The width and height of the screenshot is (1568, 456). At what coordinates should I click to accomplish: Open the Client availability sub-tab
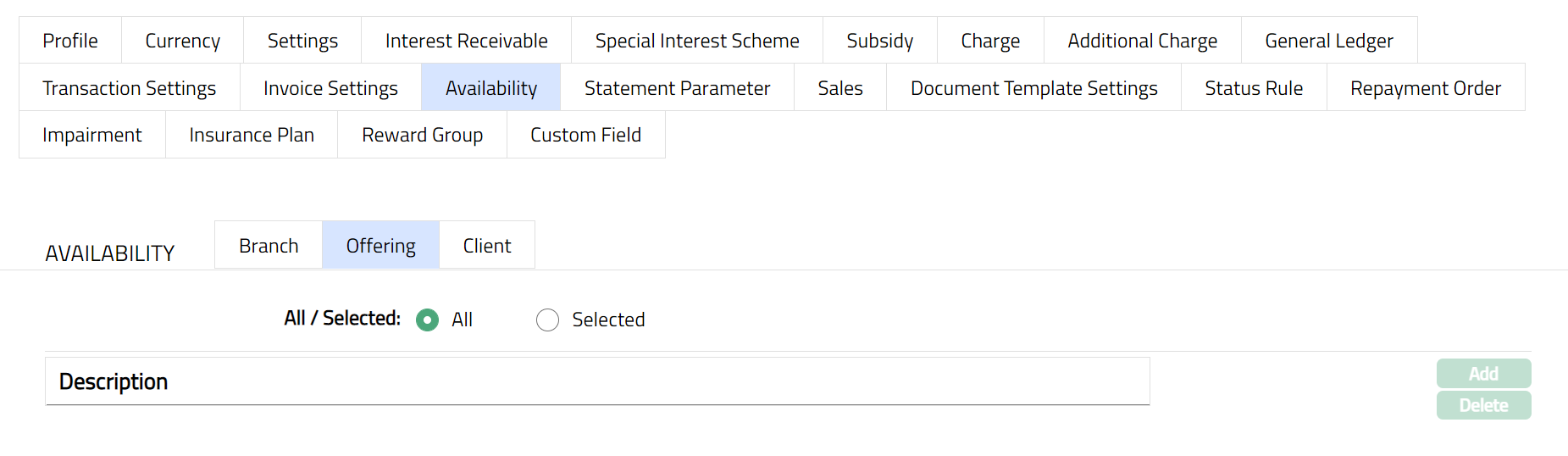click(x=487, y=246)
